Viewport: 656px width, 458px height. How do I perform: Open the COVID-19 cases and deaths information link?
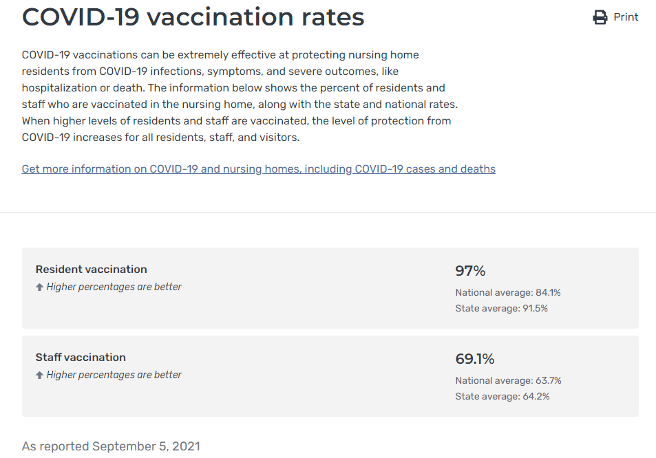click(x=258, y=169)
